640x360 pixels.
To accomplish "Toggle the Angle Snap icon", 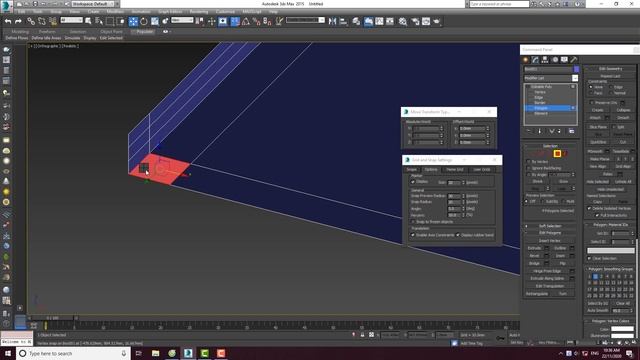I will [246, 21].
